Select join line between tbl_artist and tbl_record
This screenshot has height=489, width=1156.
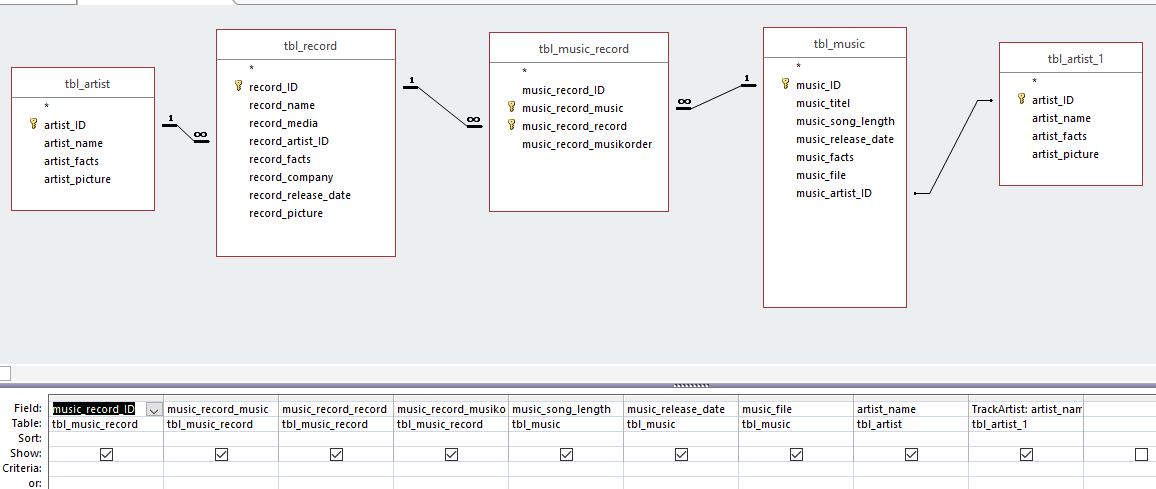pos(186,133)
